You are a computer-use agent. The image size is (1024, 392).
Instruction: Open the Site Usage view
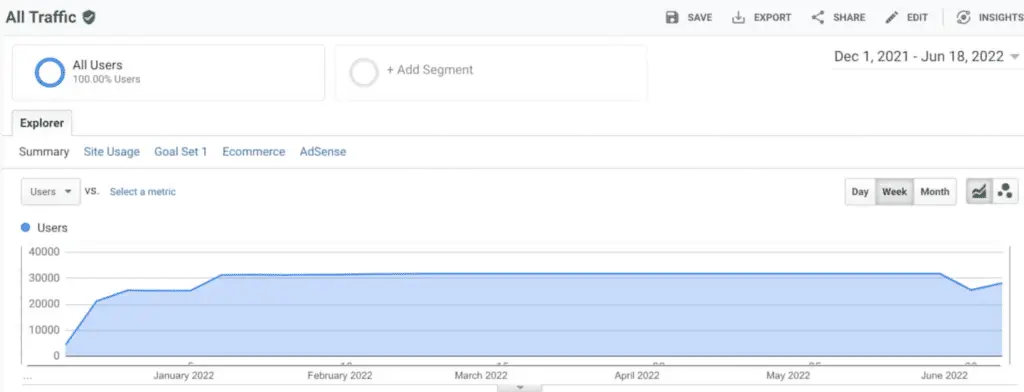click(112, 152)
